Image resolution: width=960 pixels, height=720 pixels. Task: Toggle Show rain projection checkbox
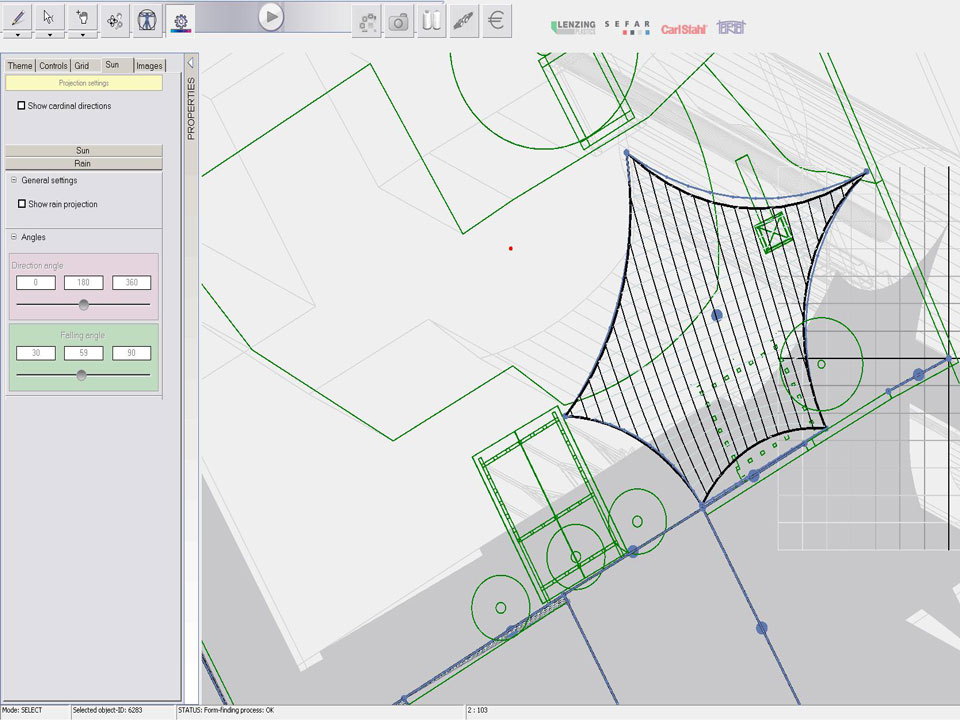[x=22, y=204]
